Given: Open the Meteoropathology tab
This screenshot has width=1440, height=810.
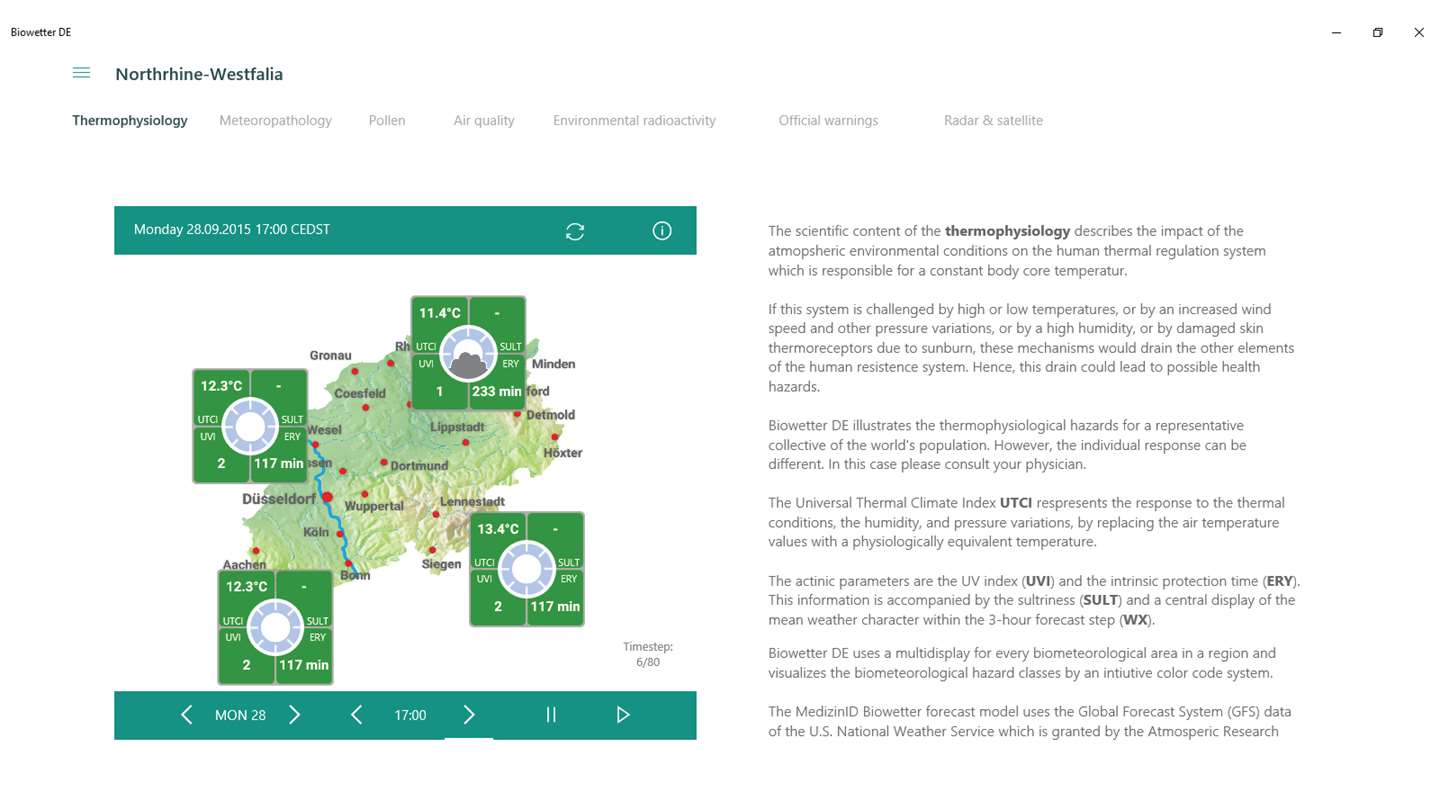Looking at the screenshot, I should (275, 120).
